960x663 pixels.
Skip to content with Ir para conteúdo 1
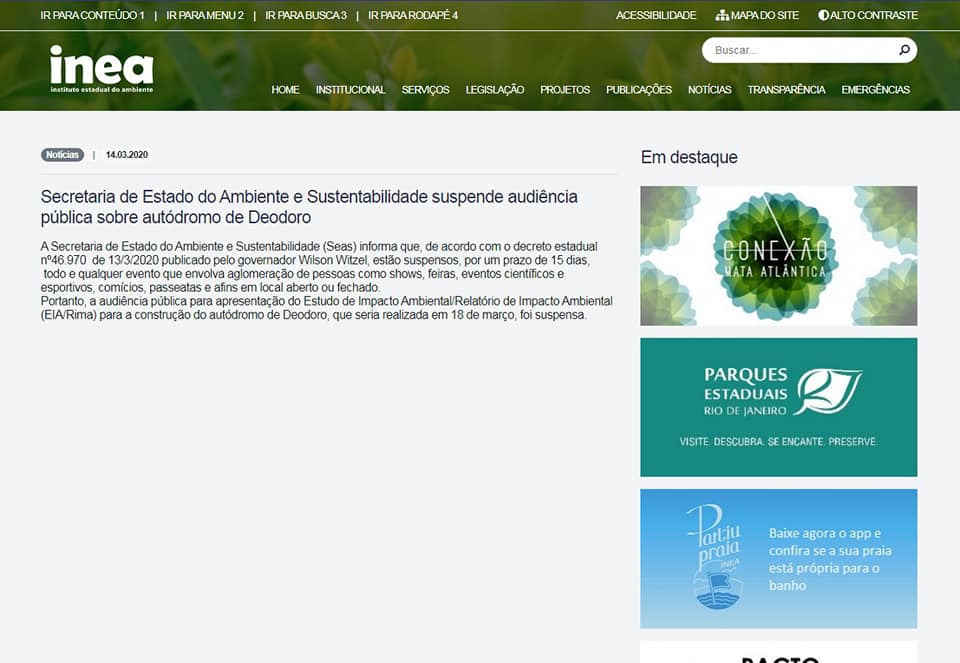coord(92,16)
